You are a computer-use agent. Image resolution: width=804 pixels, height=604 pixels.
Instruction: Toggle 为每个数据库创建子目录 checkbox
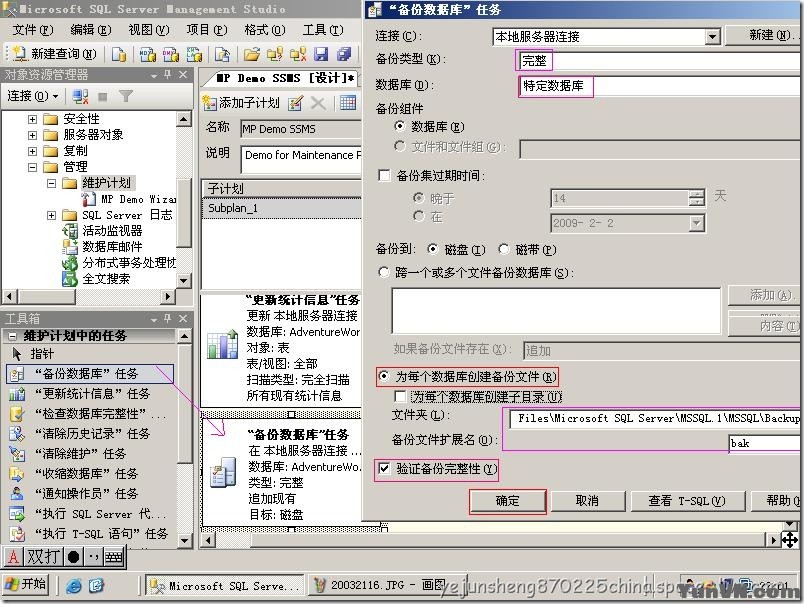[401, 396]
